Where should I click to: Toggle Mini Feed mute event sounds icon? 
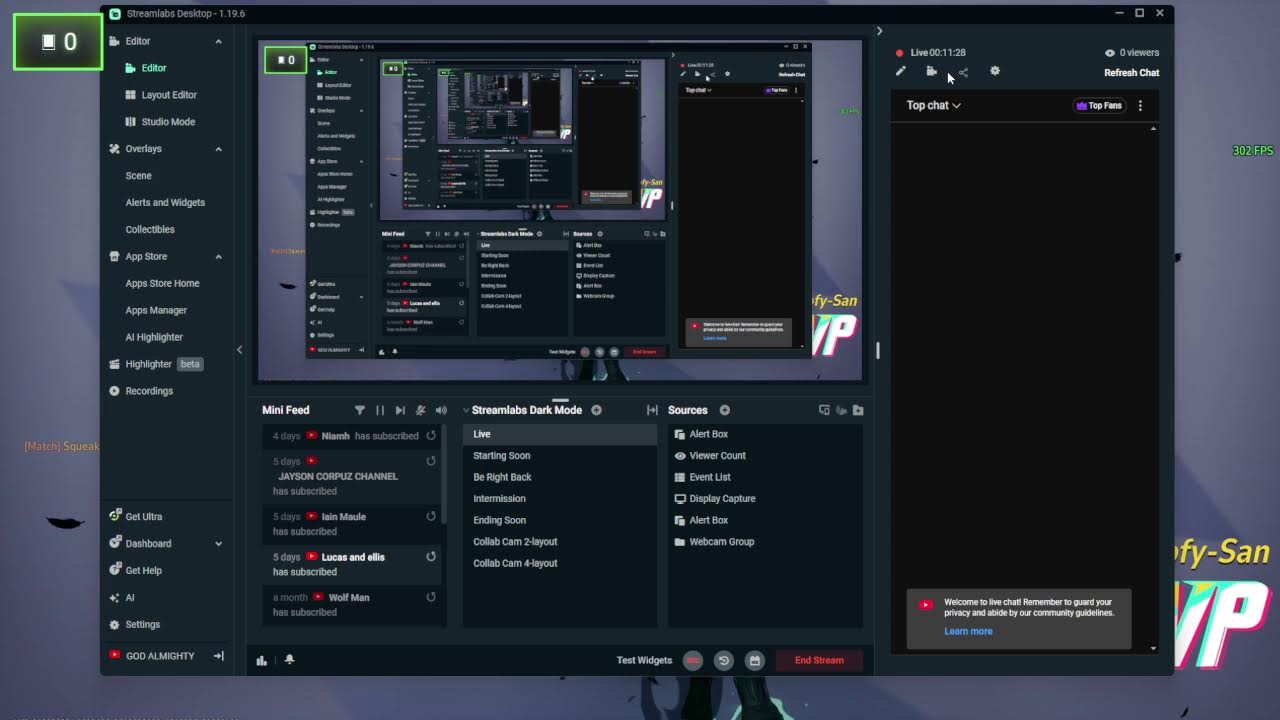(421, 410)
